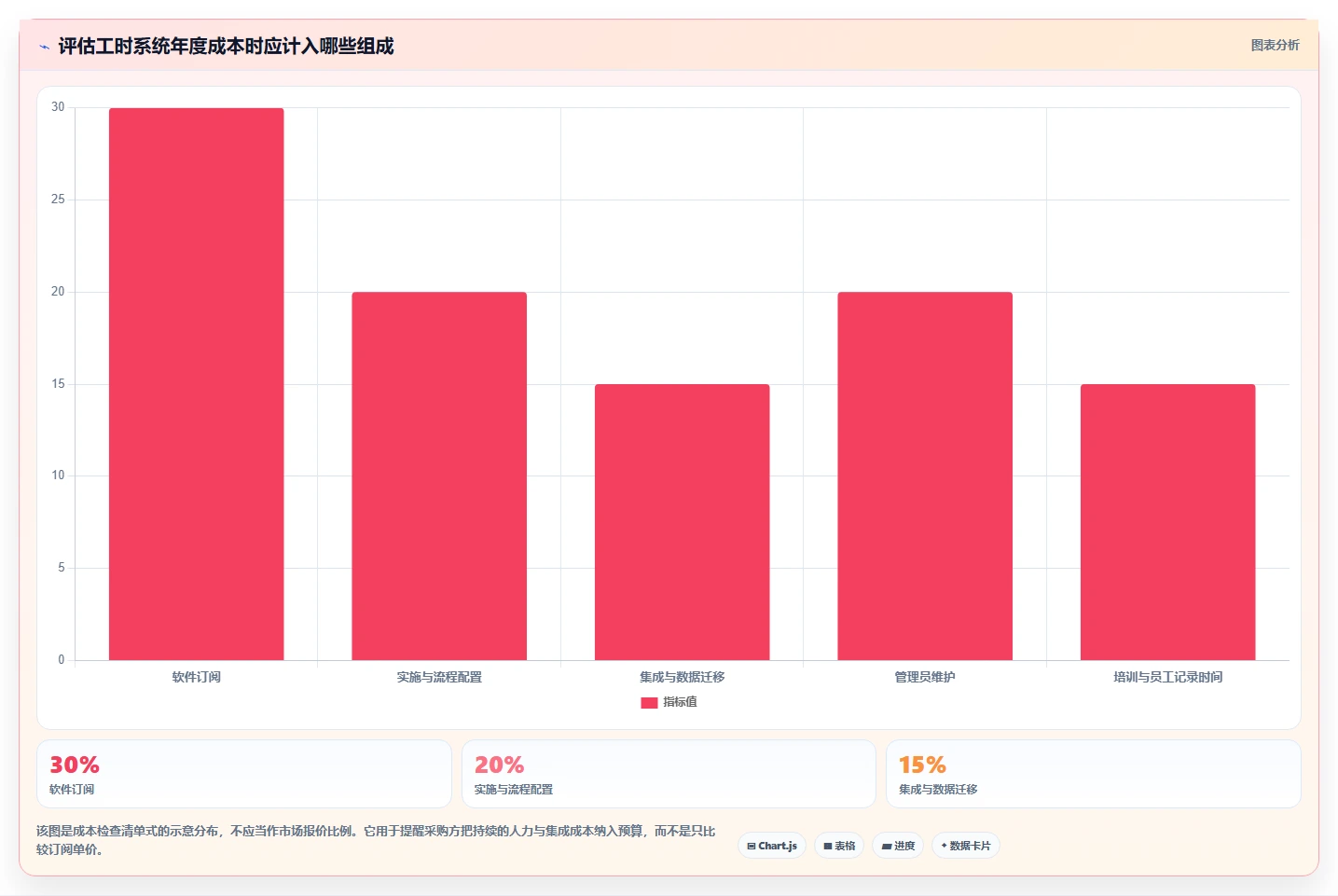The image size is (1338, 896).
Task: Click the 管理员维护 bar
Action: 925,476
